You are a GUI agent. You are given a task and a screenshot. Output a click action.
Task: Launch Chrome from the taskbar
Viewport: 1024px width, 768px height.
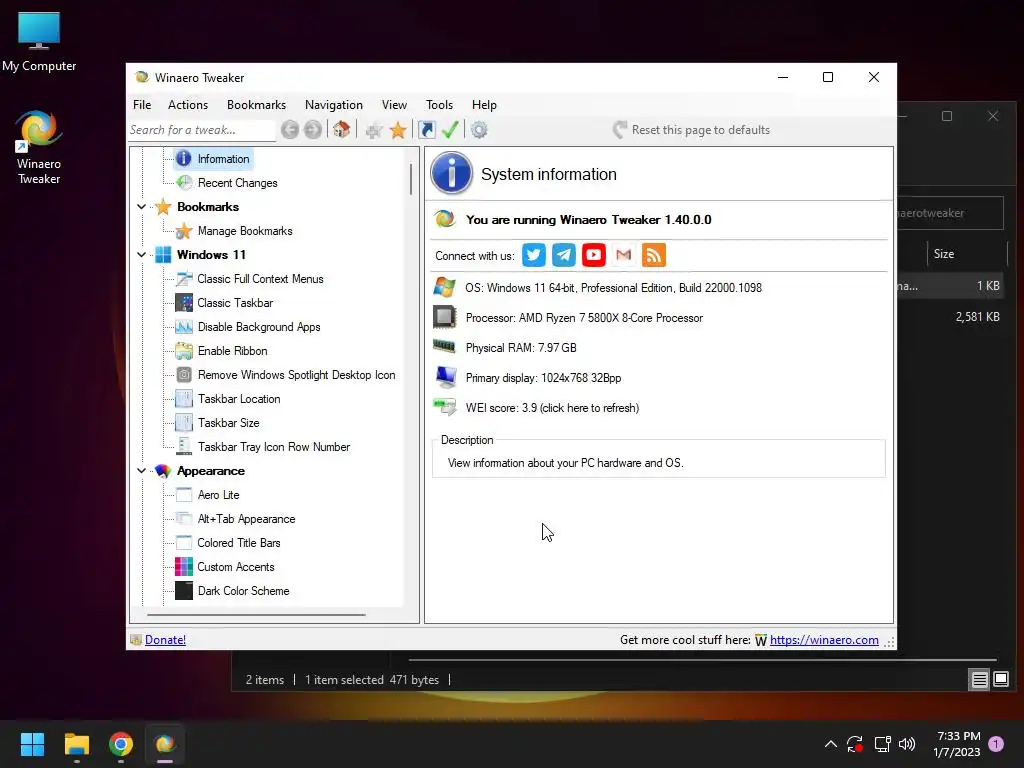121,744
